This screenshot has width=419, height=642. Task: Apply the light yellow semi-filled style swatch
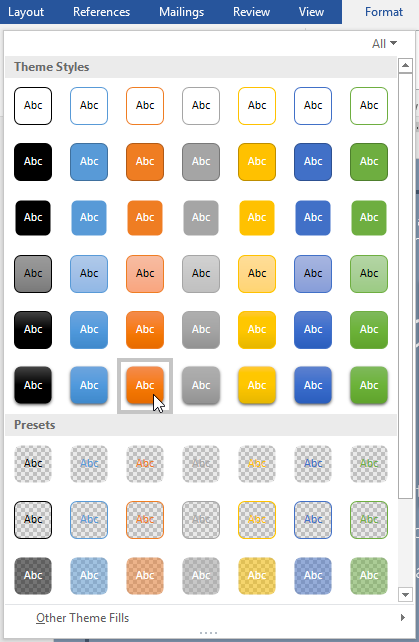click(257, 274)
